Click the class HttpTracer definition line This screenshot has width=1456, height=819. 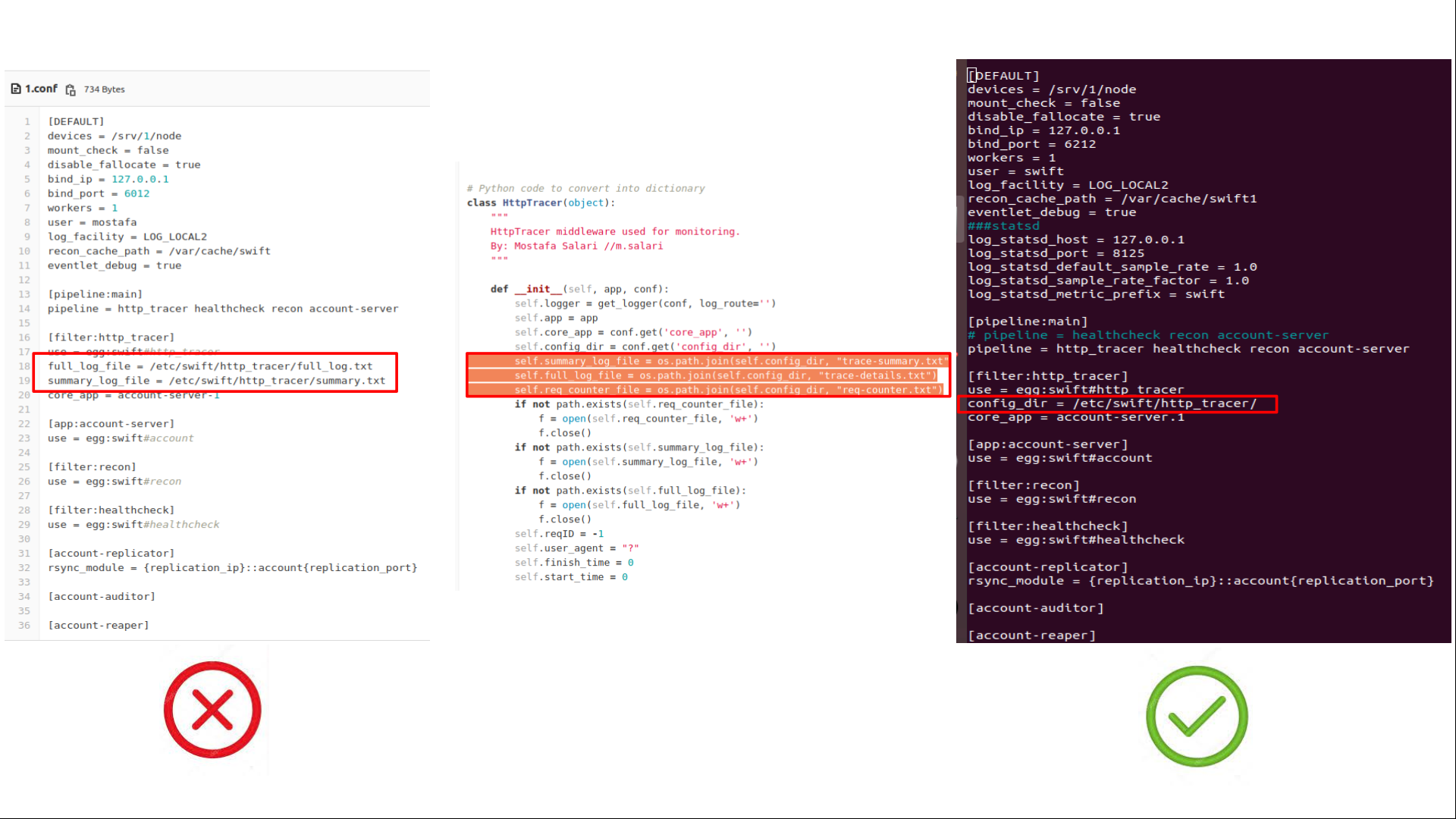coord(541,202)
